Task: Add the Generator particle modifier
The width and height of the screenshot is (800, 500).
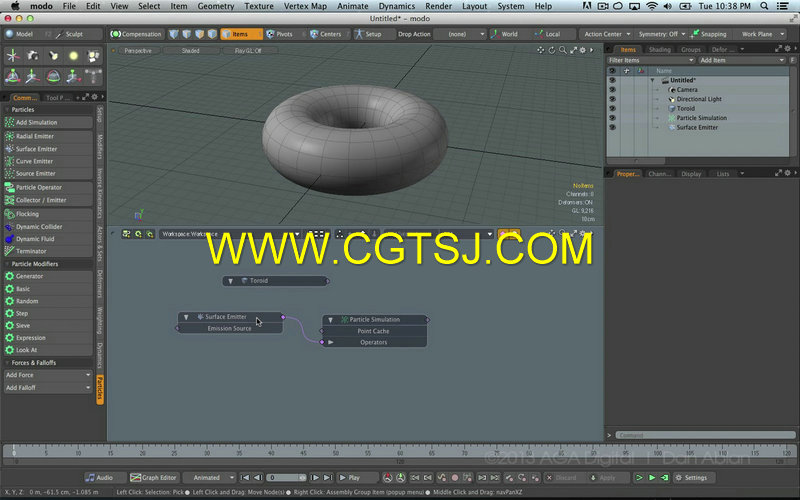Action: pyautogui.click(x=48, y=276)
